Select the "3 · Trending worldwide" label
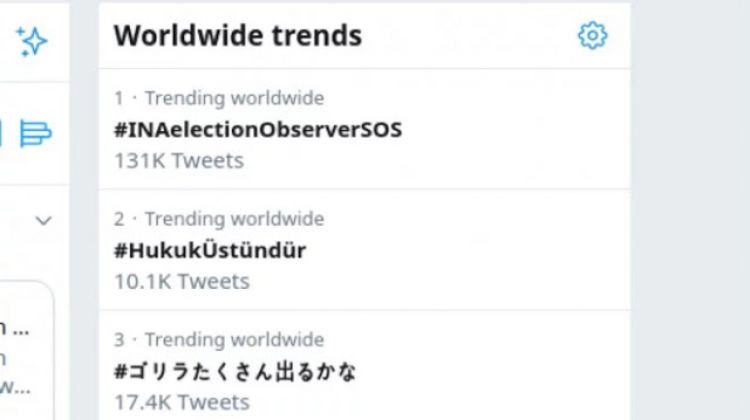Image resolution: width=750 pixels, height=420 pixels. point(218,340)
